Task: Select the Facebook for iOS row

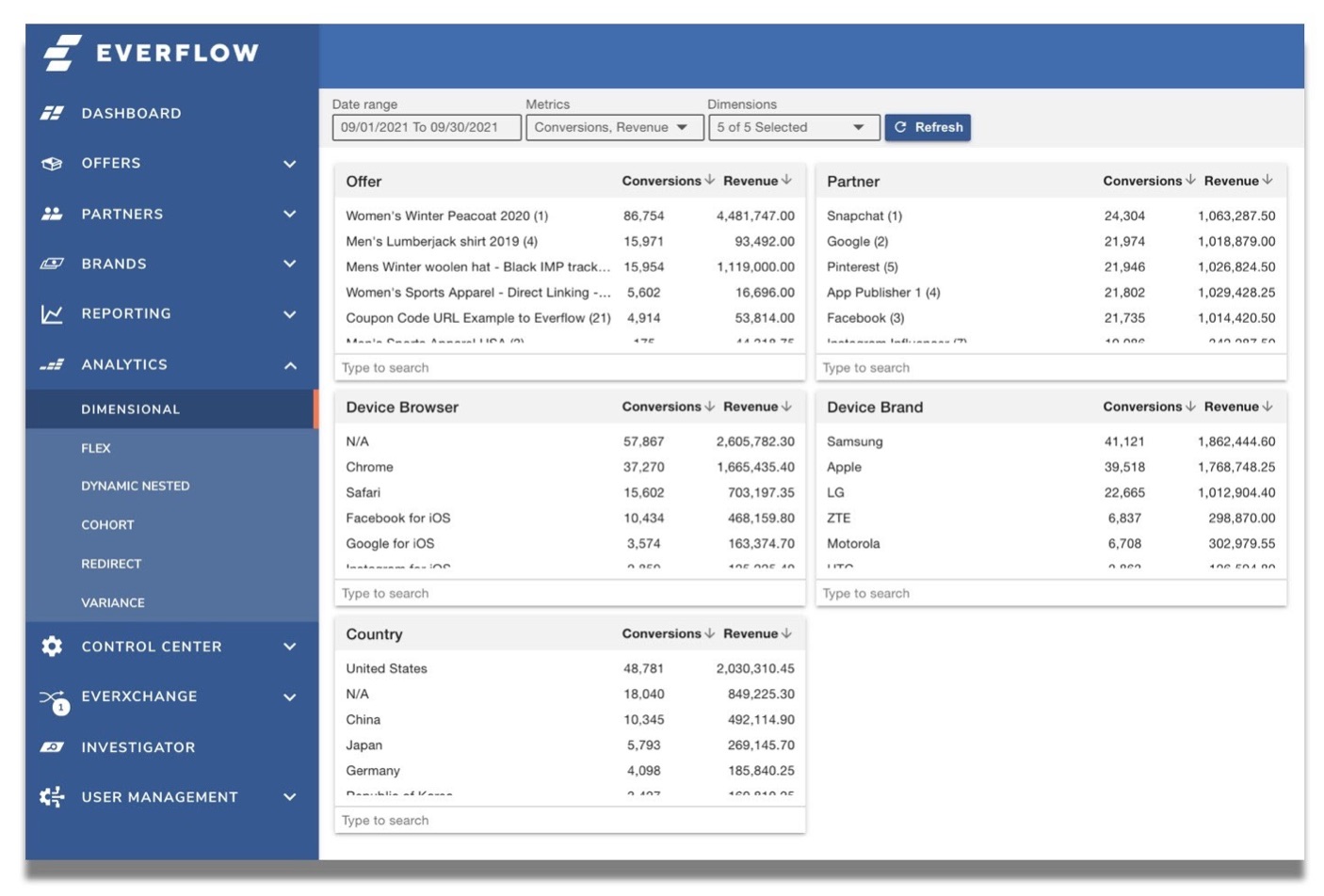Action: coord(570,518)
